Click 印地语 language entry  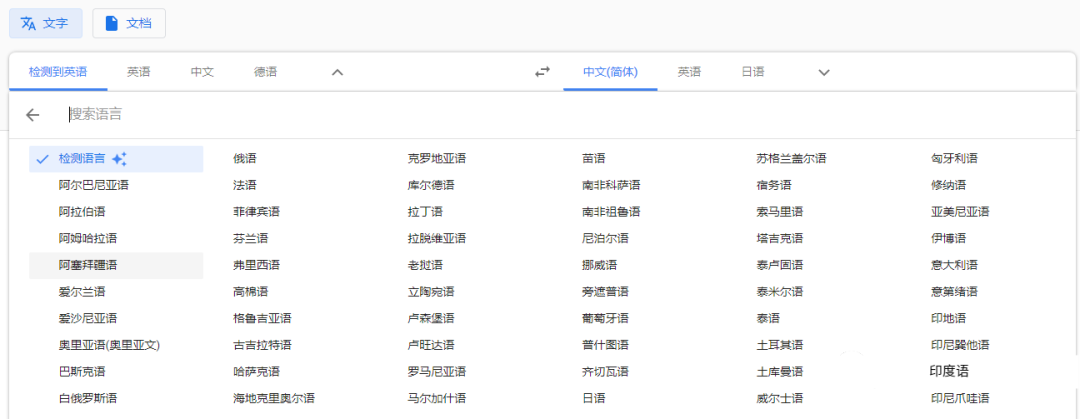pos(948,318)
